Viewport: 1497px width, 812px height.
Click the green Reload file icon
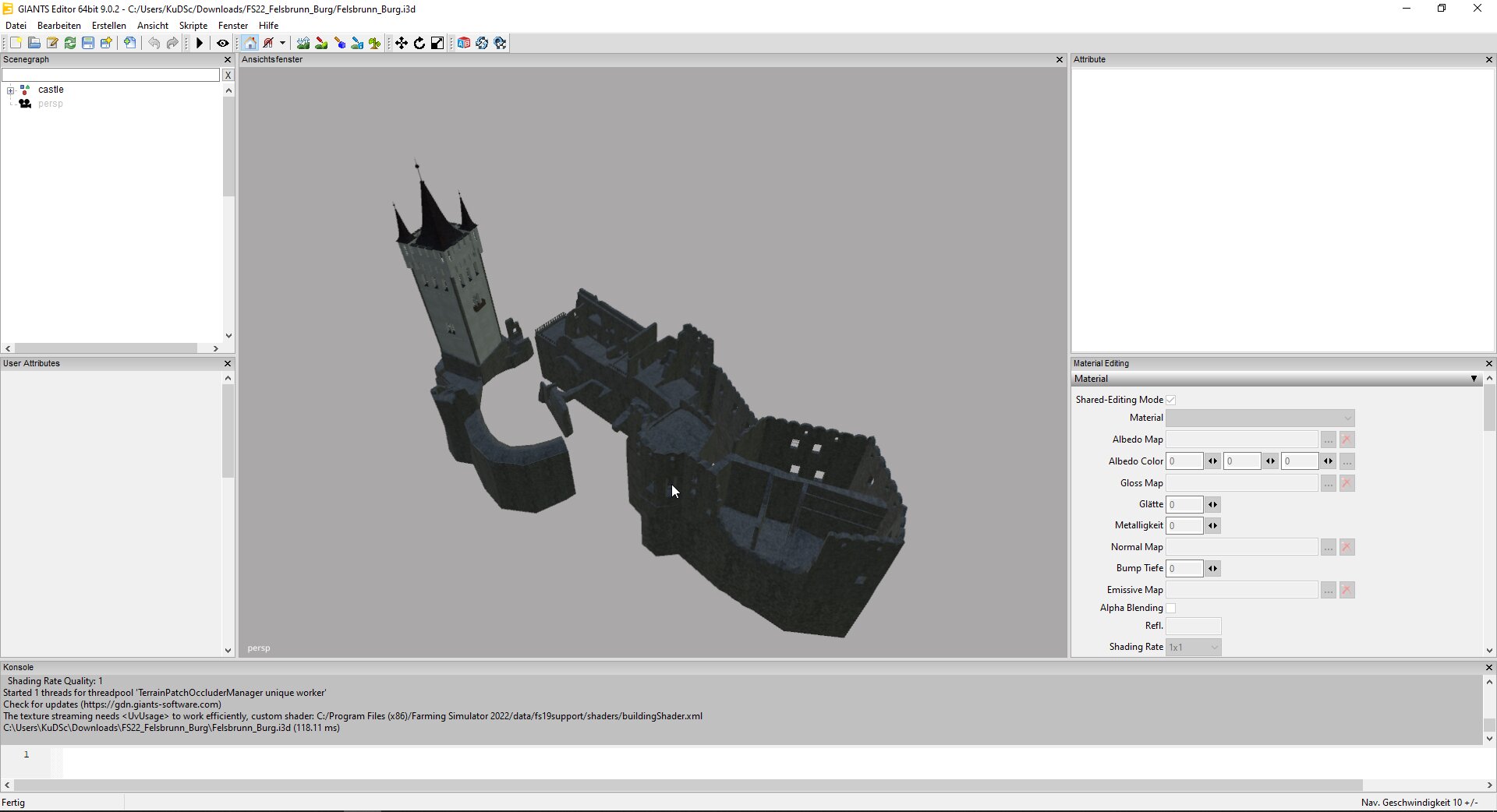coord(70,43)
